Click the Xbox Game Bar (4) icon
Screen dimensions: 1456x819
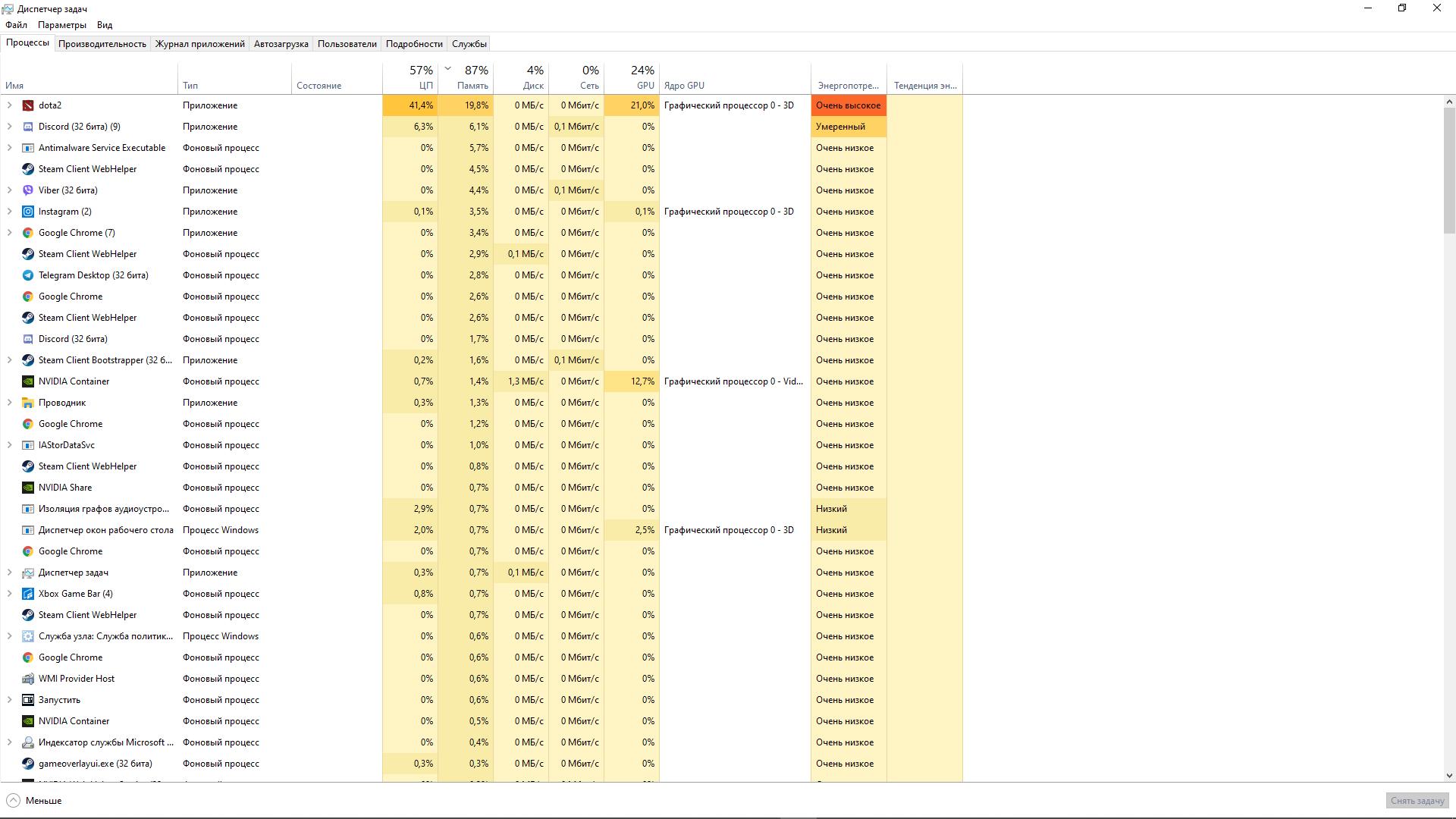pyautogui.click(x=28, y=594)
